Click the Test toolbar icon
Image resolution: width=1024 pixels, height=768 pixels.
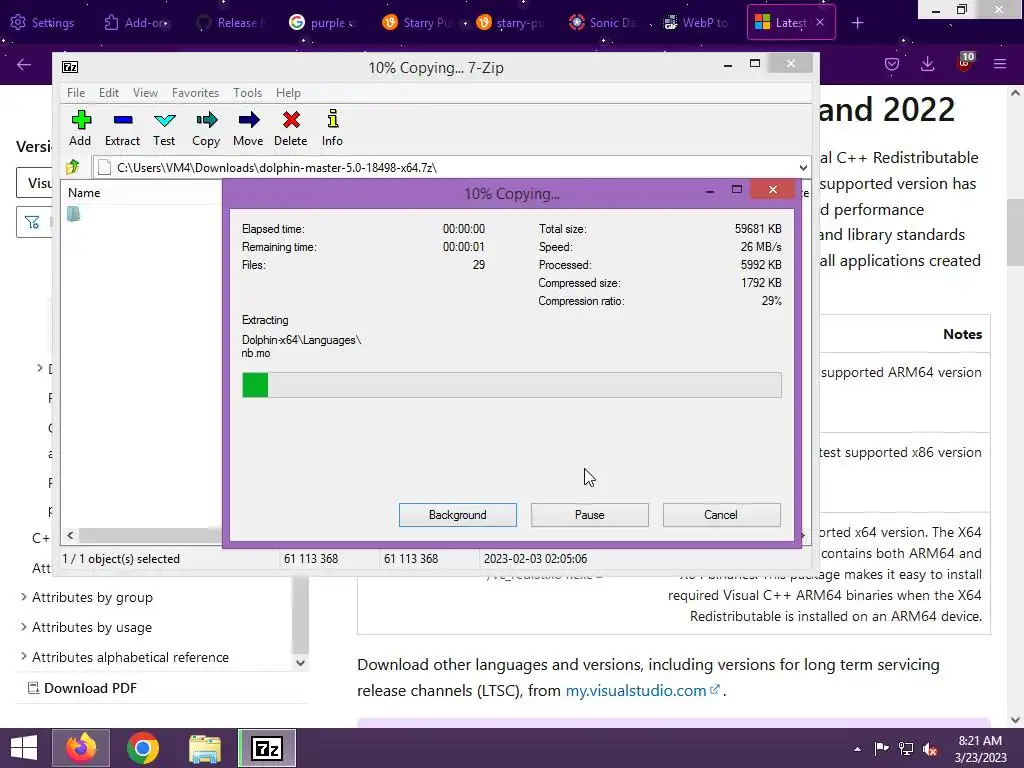164,127
